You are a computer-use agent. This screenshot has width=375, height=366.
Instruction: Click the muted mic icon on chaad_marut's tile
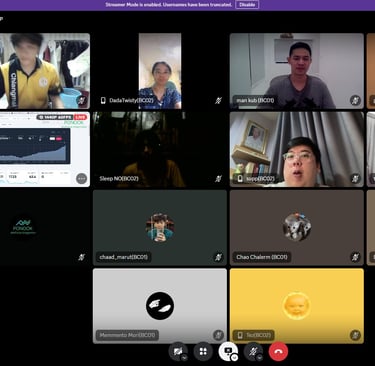218,257
